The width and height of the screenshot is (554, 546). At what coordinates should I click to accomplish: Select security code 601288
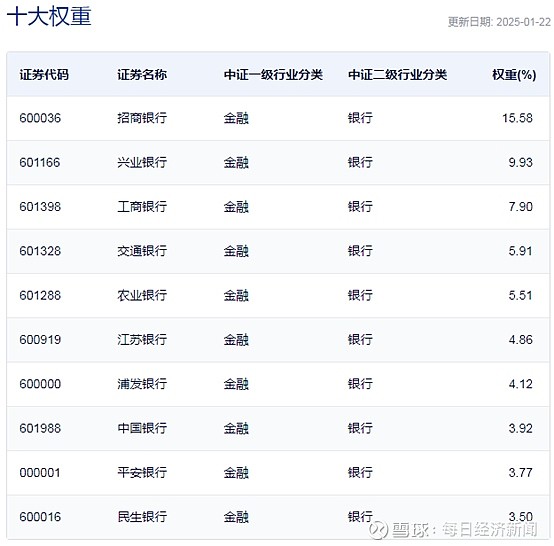(40, 295)
